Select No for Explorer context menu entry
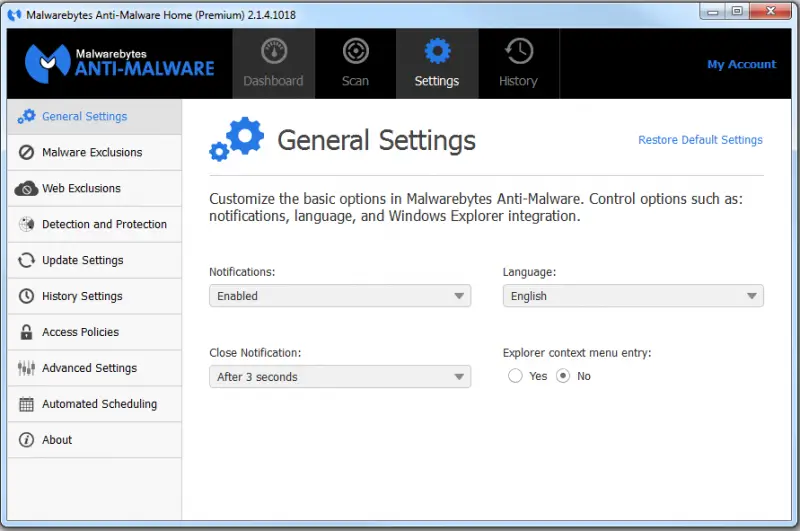Screen dimensions: 800x531 coord(563,376)
